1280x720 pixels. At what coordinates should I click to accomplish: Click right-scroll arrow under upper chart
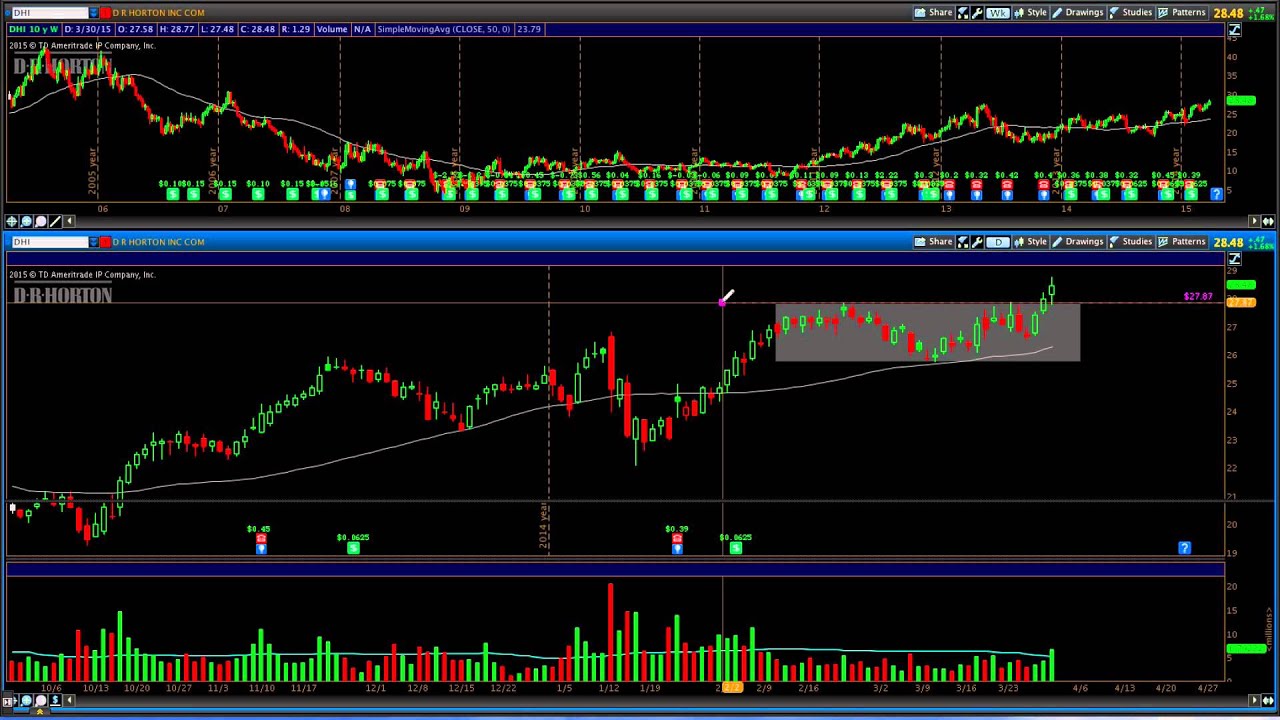(x=1254, y=221)
